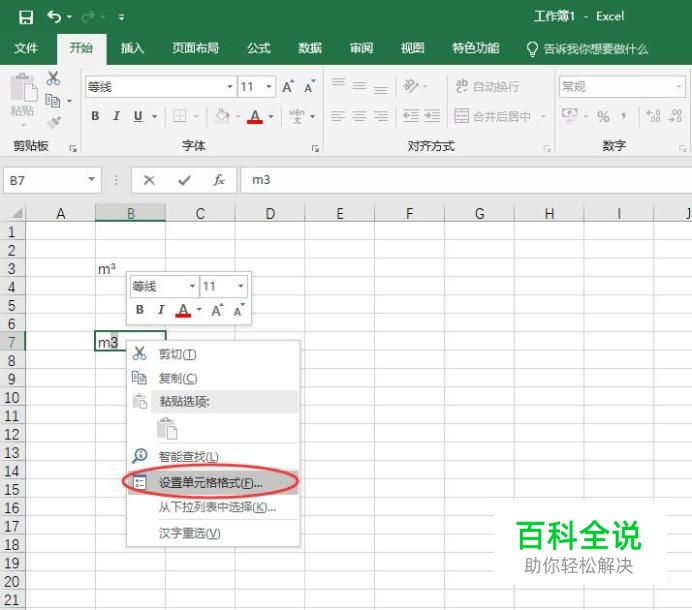692x610 pixels.
Task: Choose 从下拉列表中选择(K)... in context menu
Action: 214,507
